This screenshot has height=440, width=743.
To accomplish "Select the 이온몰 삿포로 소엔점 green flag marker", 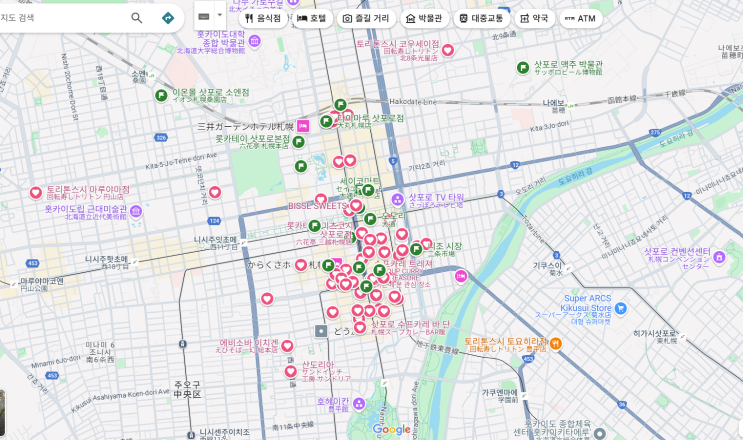I will pyautogui.click(x=161, y=96).
